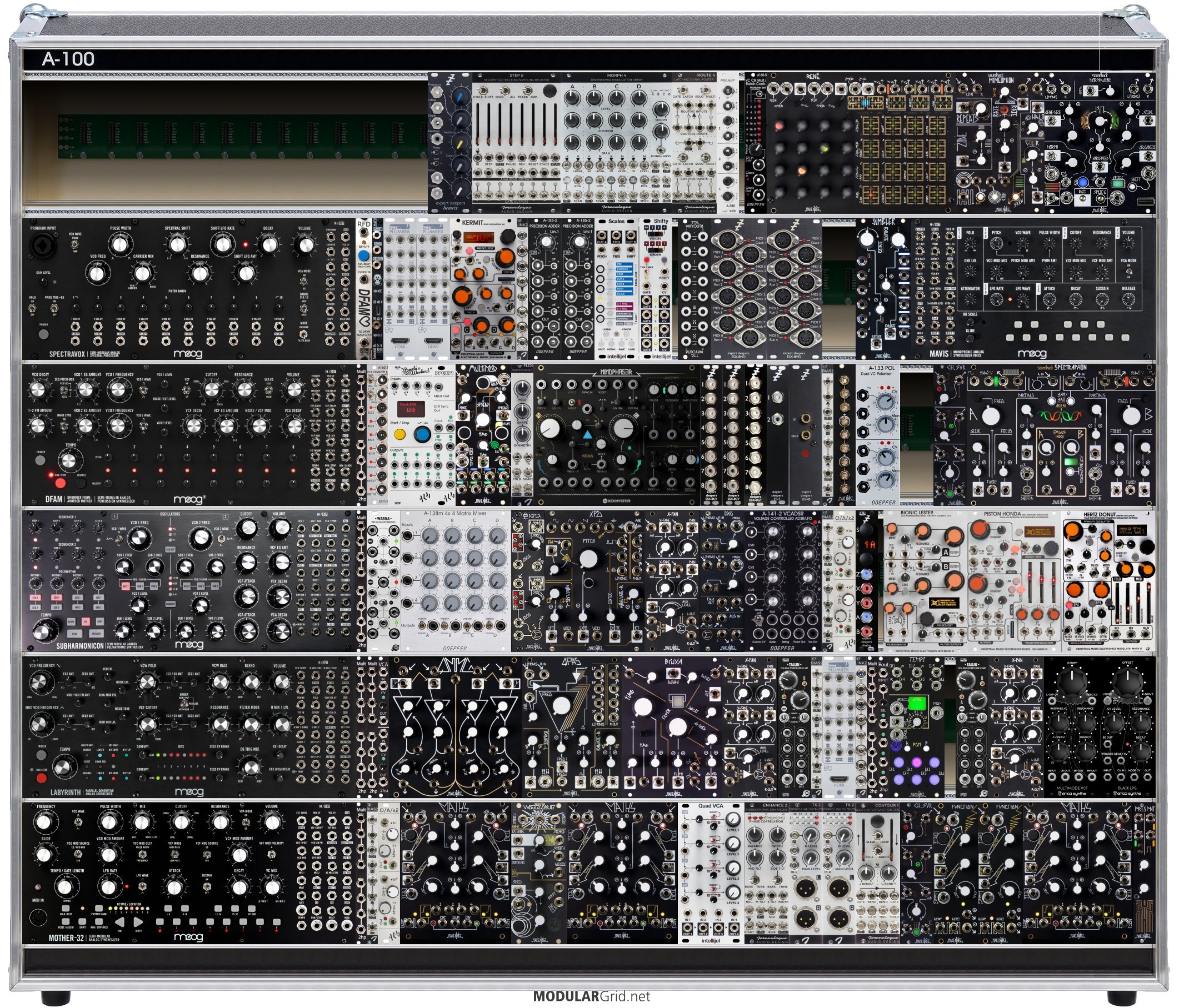This screenshot has height=1008, width=1184.
Task: Turn the Subharmonicon TEMPO knob
Action: tap(45, 631)
